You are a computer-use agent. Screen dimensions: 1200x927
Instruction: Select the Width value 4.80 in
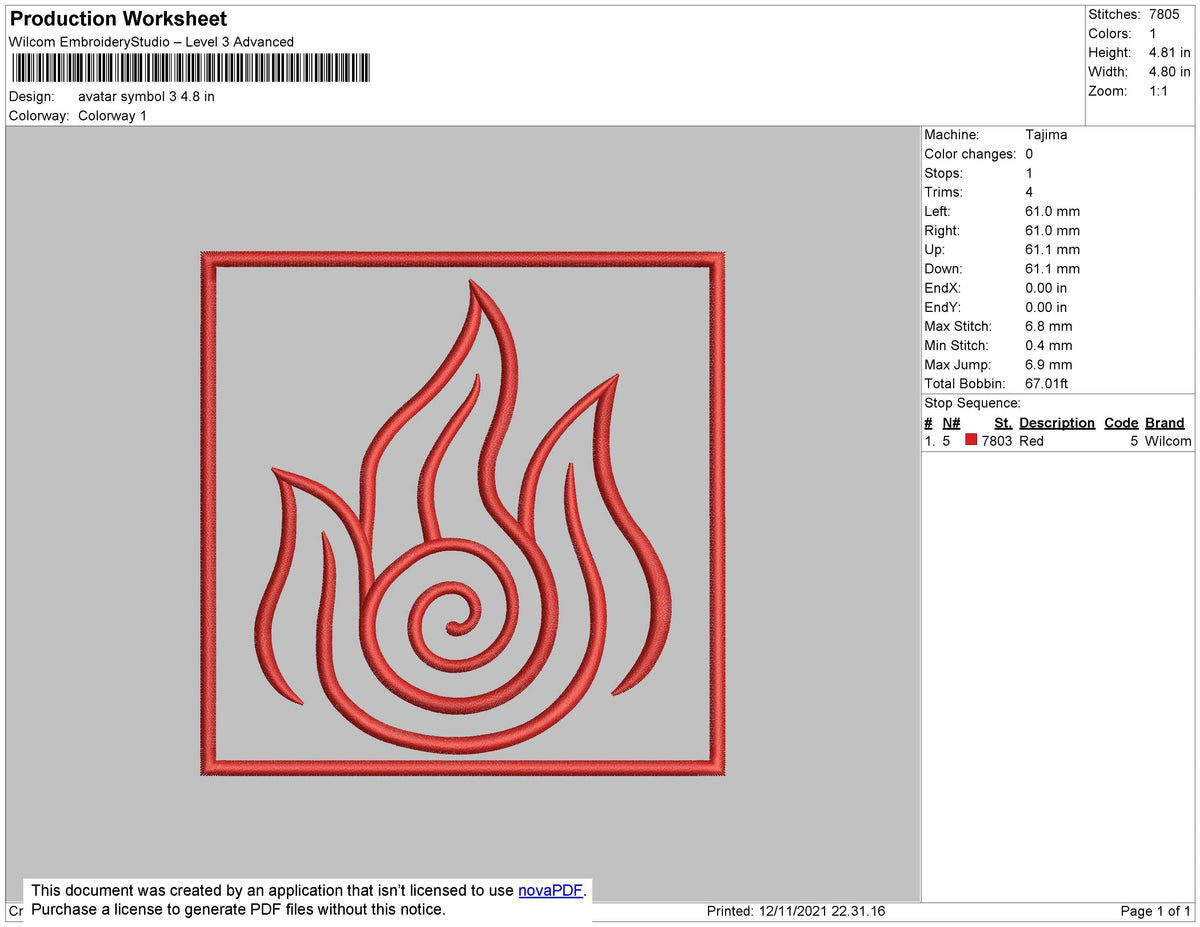1170,71
